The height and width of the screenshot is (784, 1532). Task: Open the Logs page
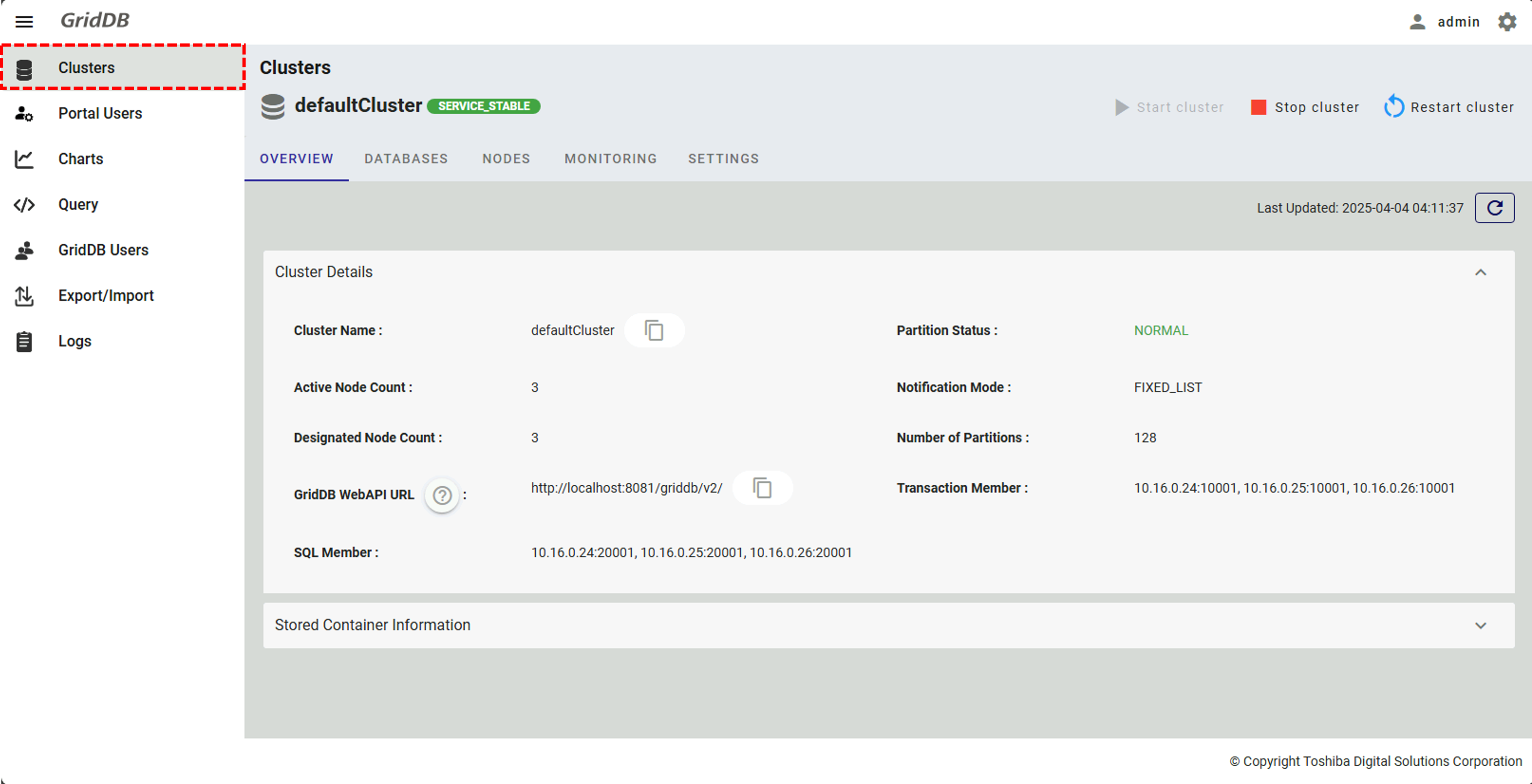coord(74,341)
